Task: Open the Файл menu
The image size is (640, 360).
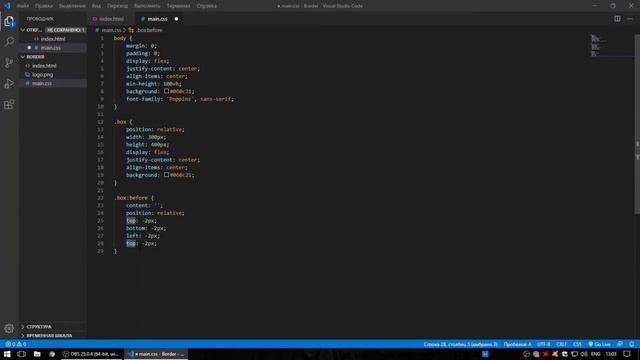Action: (x=23, y=6)
